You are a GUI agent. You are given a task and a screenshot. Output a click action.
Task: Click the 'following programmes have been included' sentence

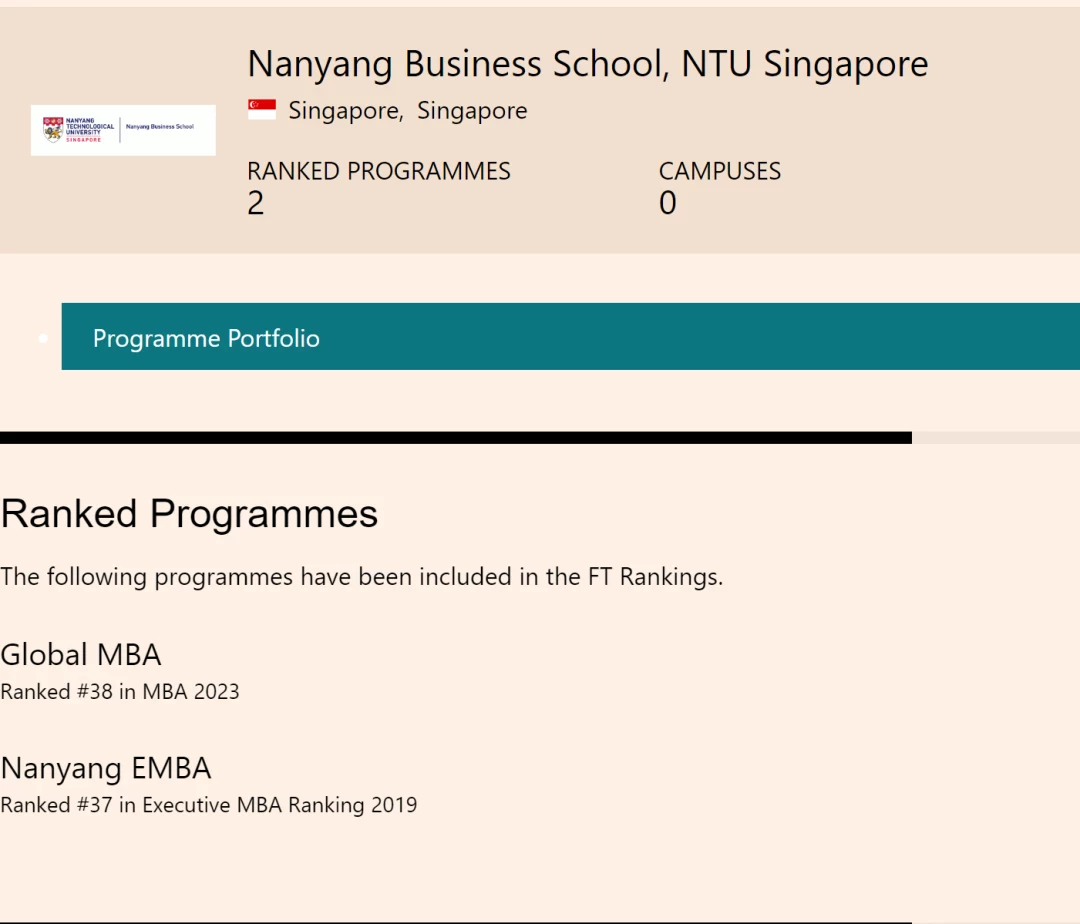pos(362,576)
